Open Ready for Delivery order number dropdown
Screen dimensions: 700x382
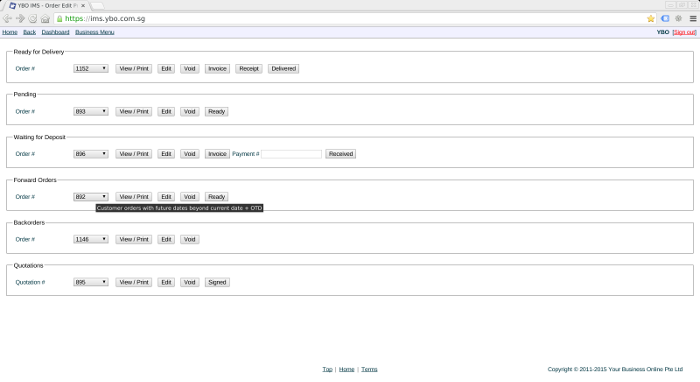coord(91,69)
